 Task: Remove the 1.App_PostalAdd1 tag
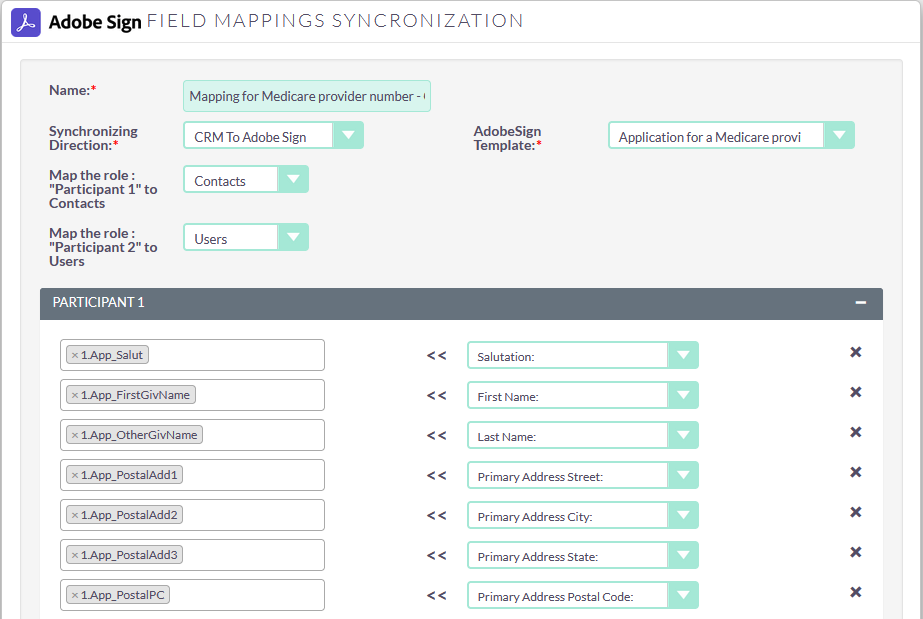[x=75, y=475]
